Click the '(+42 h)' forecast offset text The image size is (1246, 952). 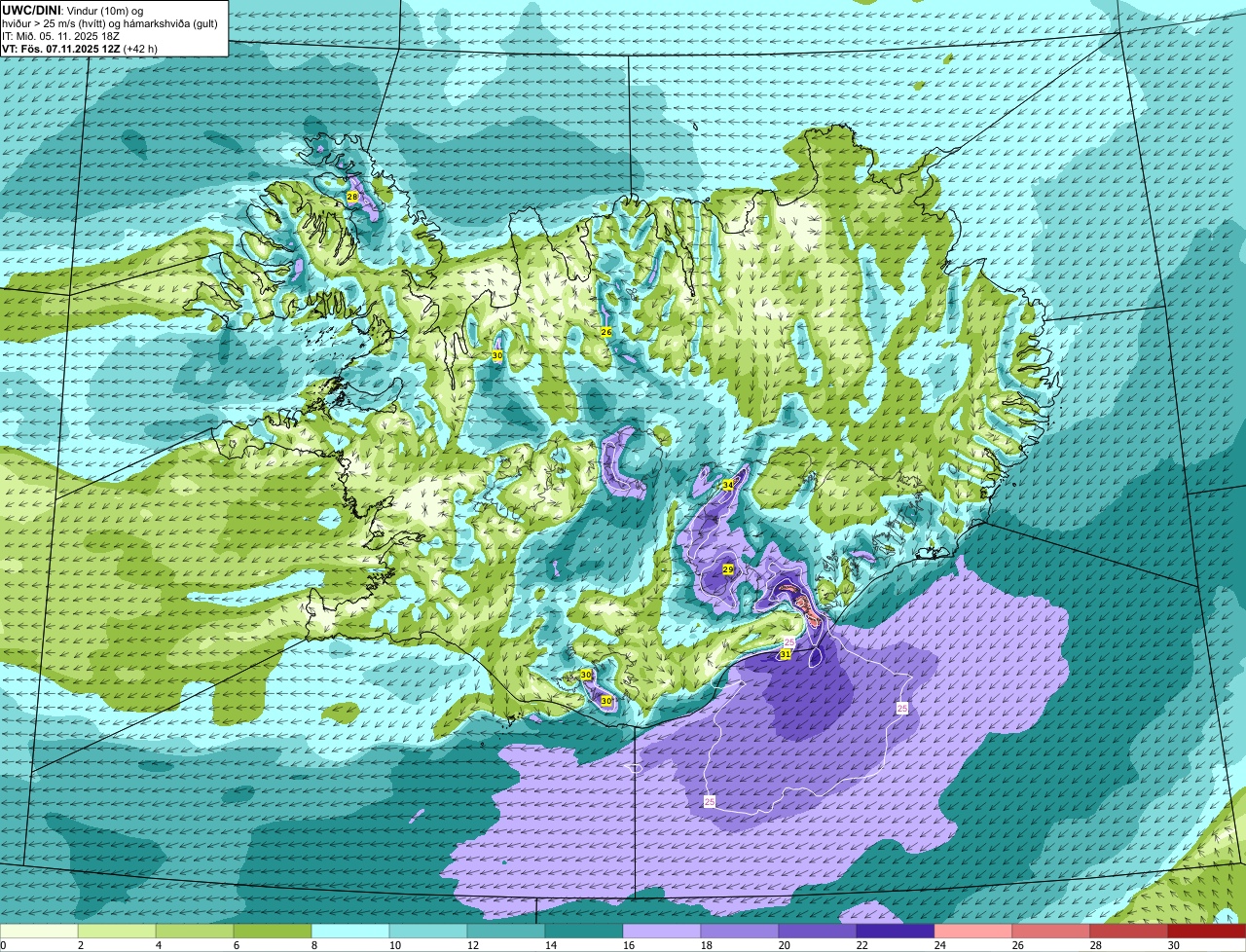(x=140, y=49)
